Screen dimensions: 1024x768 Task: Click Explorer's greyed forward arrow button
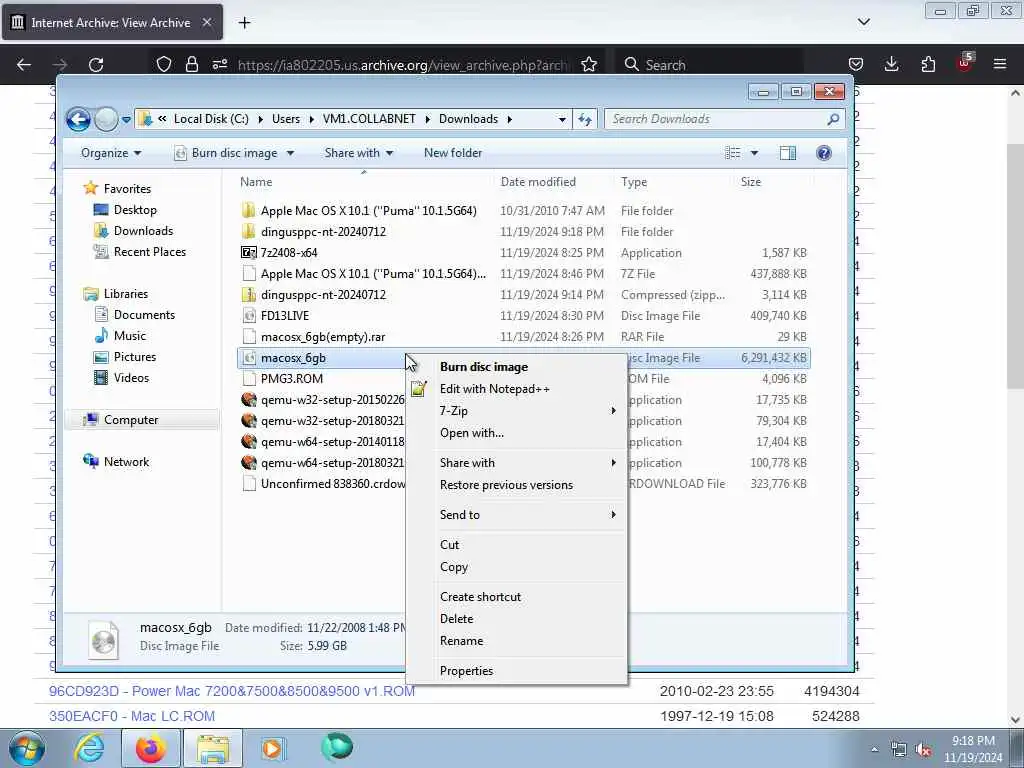point(106,120)
